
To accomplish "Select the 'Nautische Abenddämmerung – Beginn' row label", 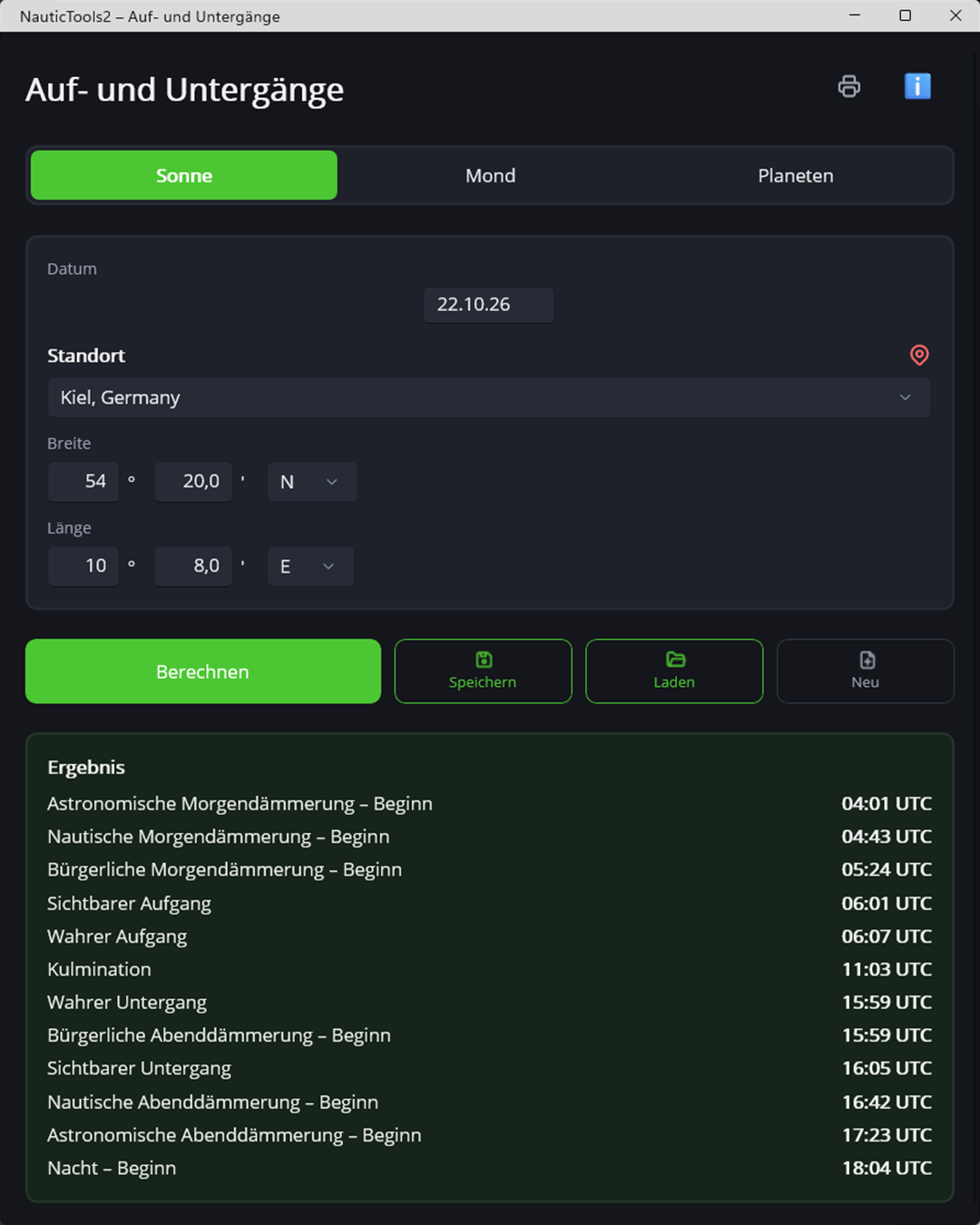I will point(213,1102).
